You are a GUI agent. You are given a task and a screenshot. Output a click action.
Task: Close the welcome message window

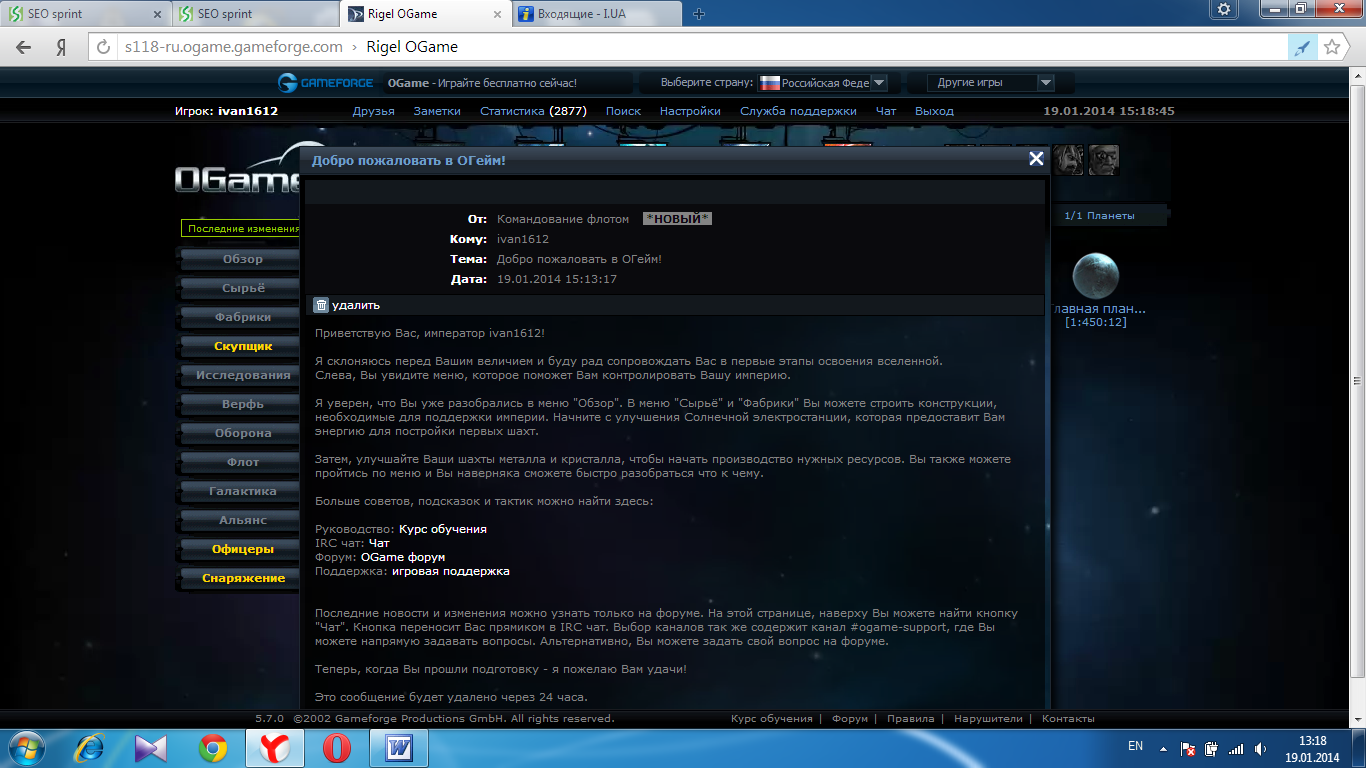[1036, 159]
